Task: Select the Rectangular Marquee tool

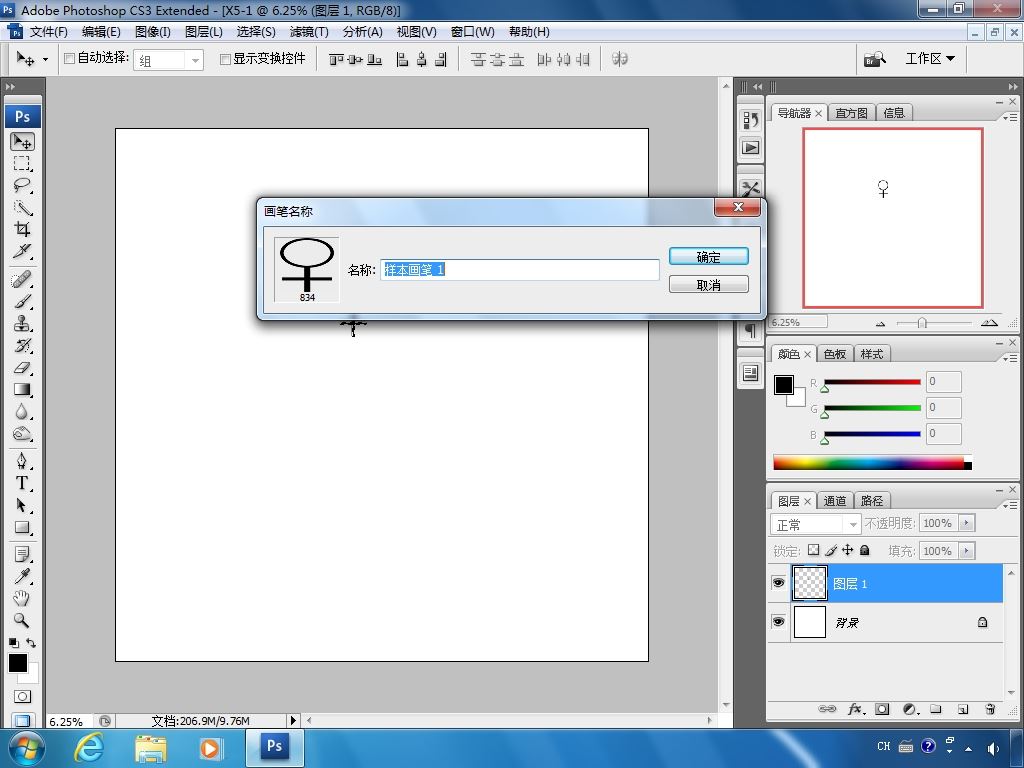Action: pos(22,163)
